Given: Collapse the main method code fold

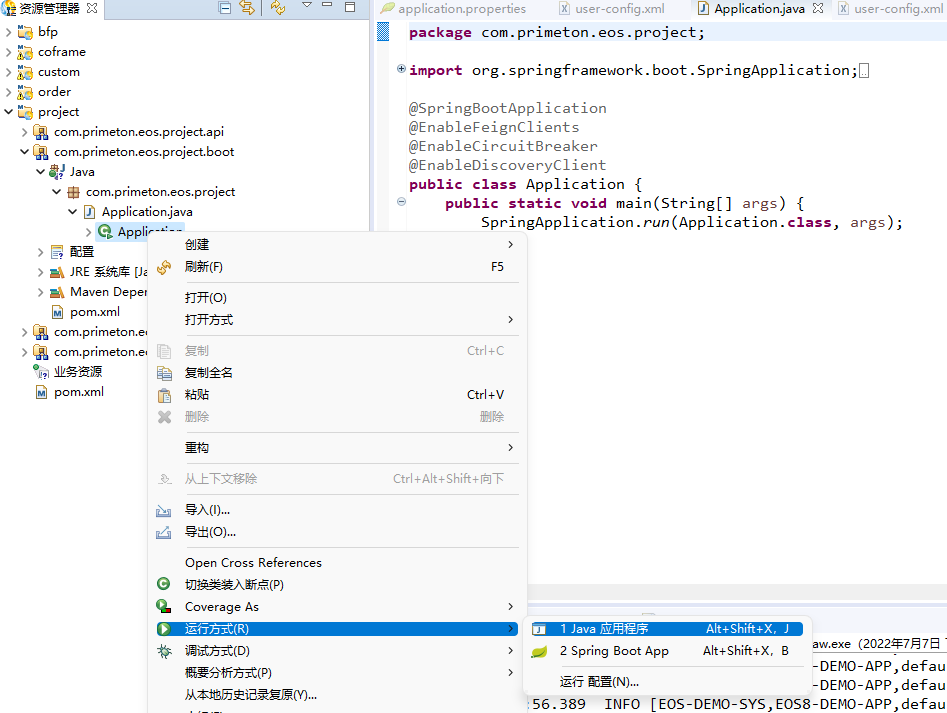Looking at the screenshot, I should tap(401, 202).
